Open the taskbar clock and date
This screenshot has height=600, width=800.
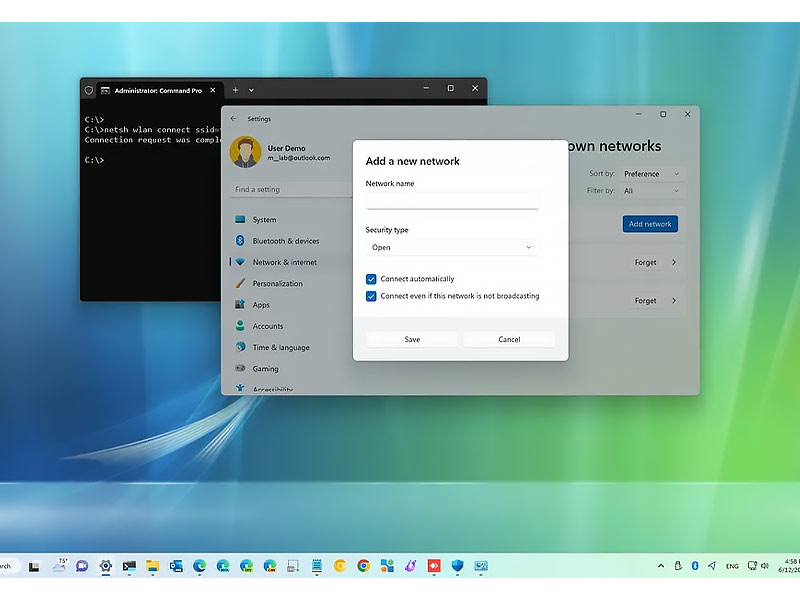[x=788, y=566]
